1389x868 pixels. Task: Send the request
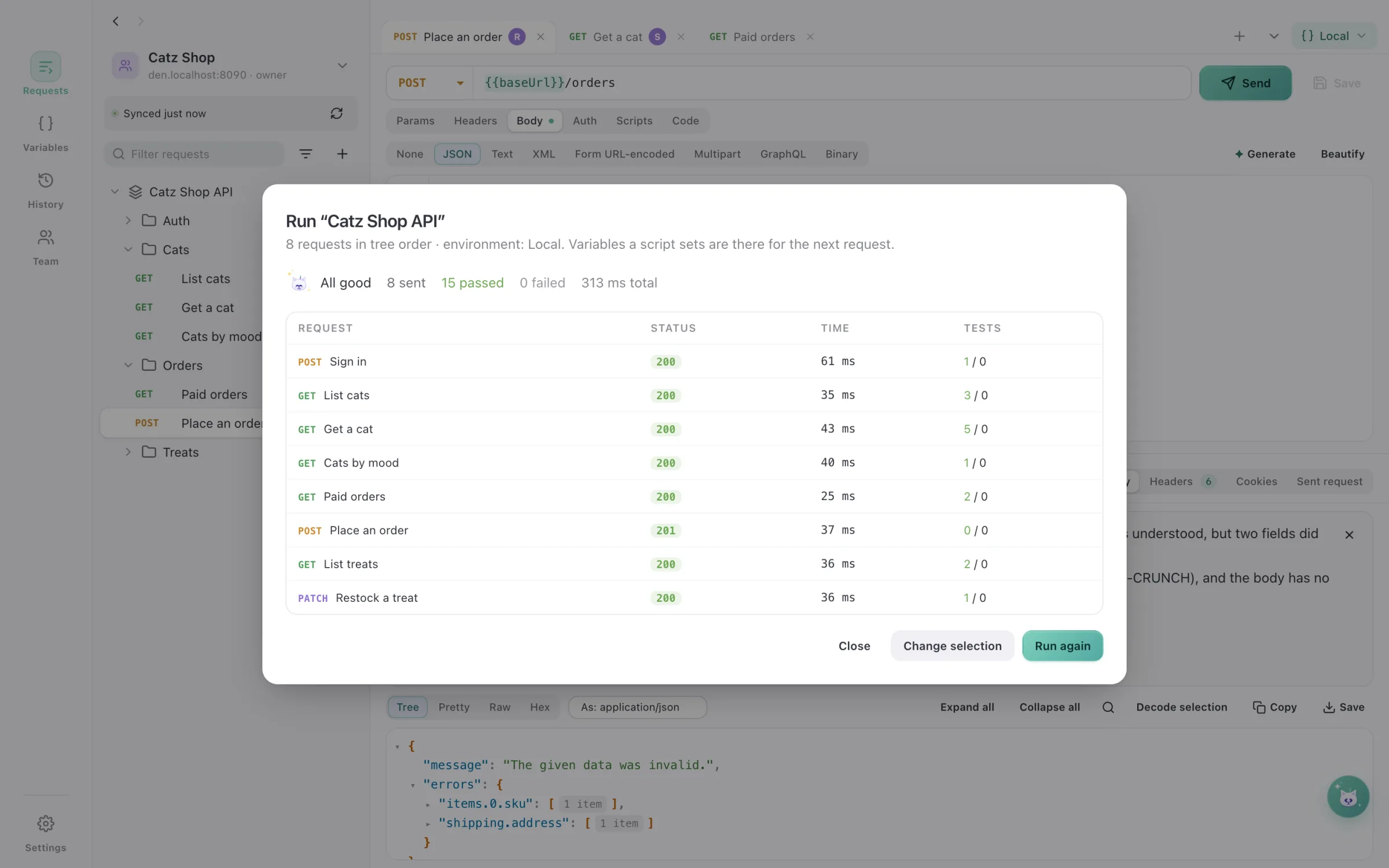pyautogui.click(x=1245, y=83)
